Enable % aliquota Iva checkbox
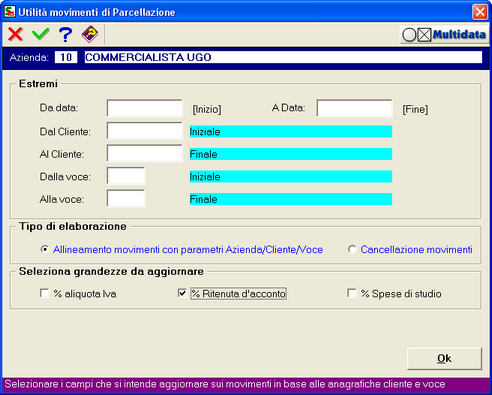492x395 pixels. 44,293
